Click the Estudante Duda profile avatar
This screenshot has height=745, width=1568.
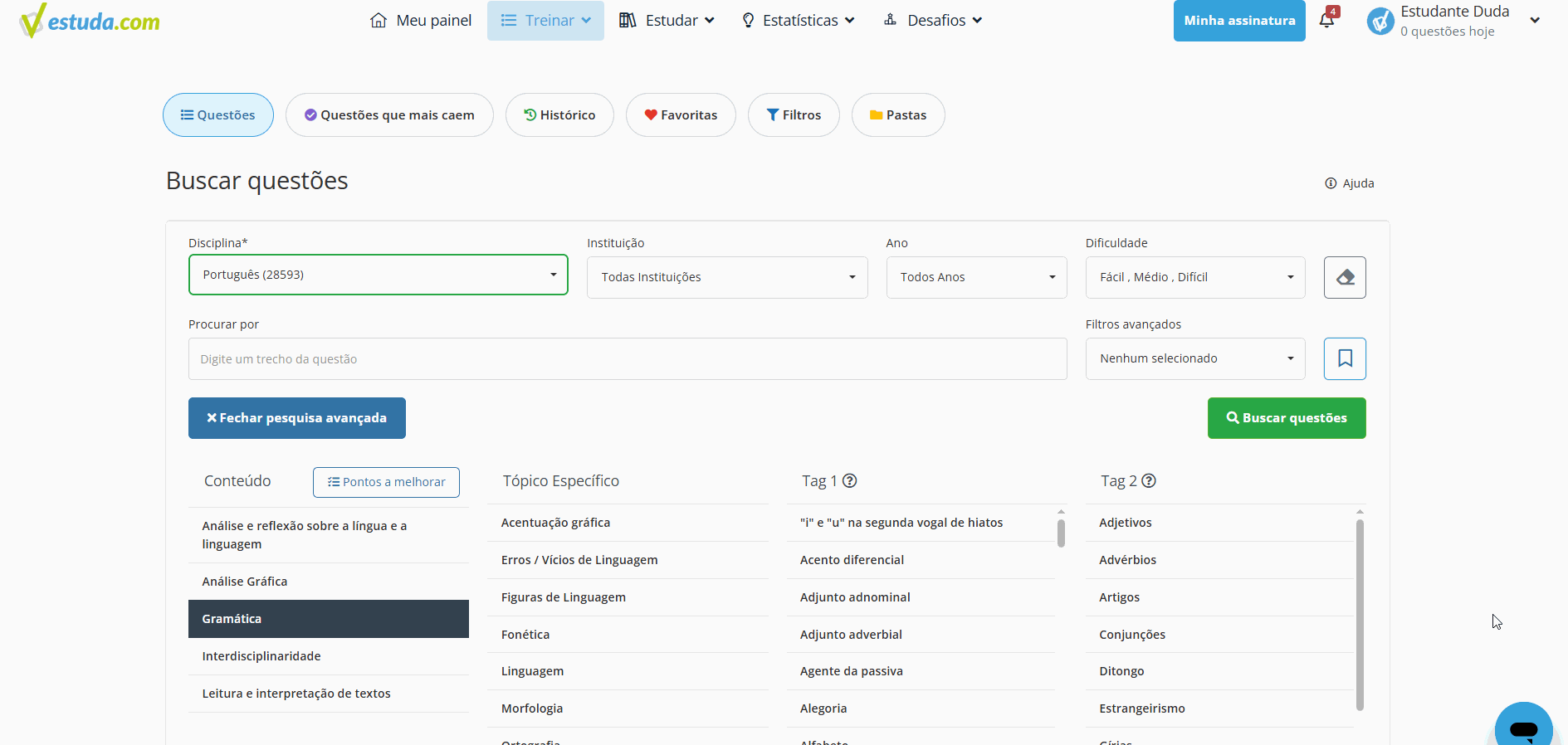(1381, 21)
